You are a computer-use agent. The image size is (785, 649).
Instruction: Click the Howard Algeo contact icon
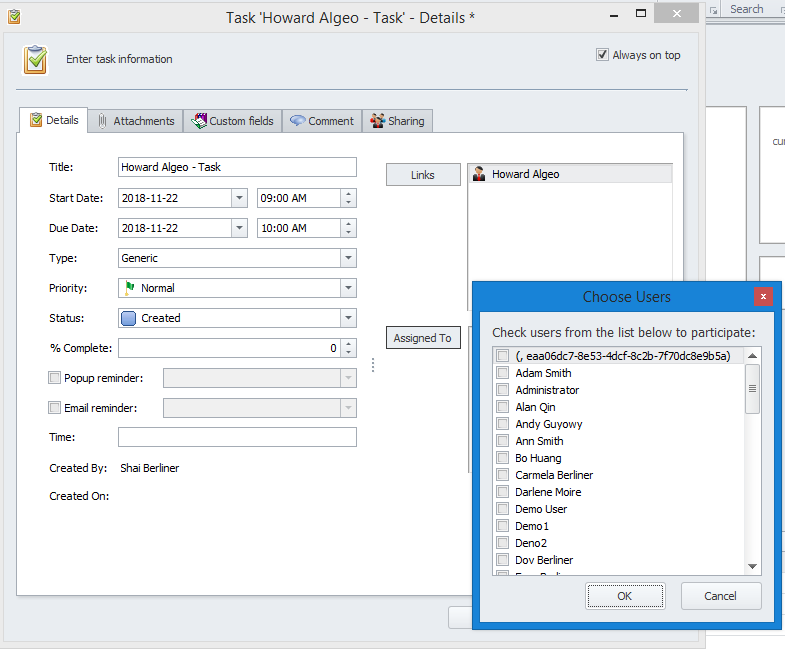[x=479, y=174]
